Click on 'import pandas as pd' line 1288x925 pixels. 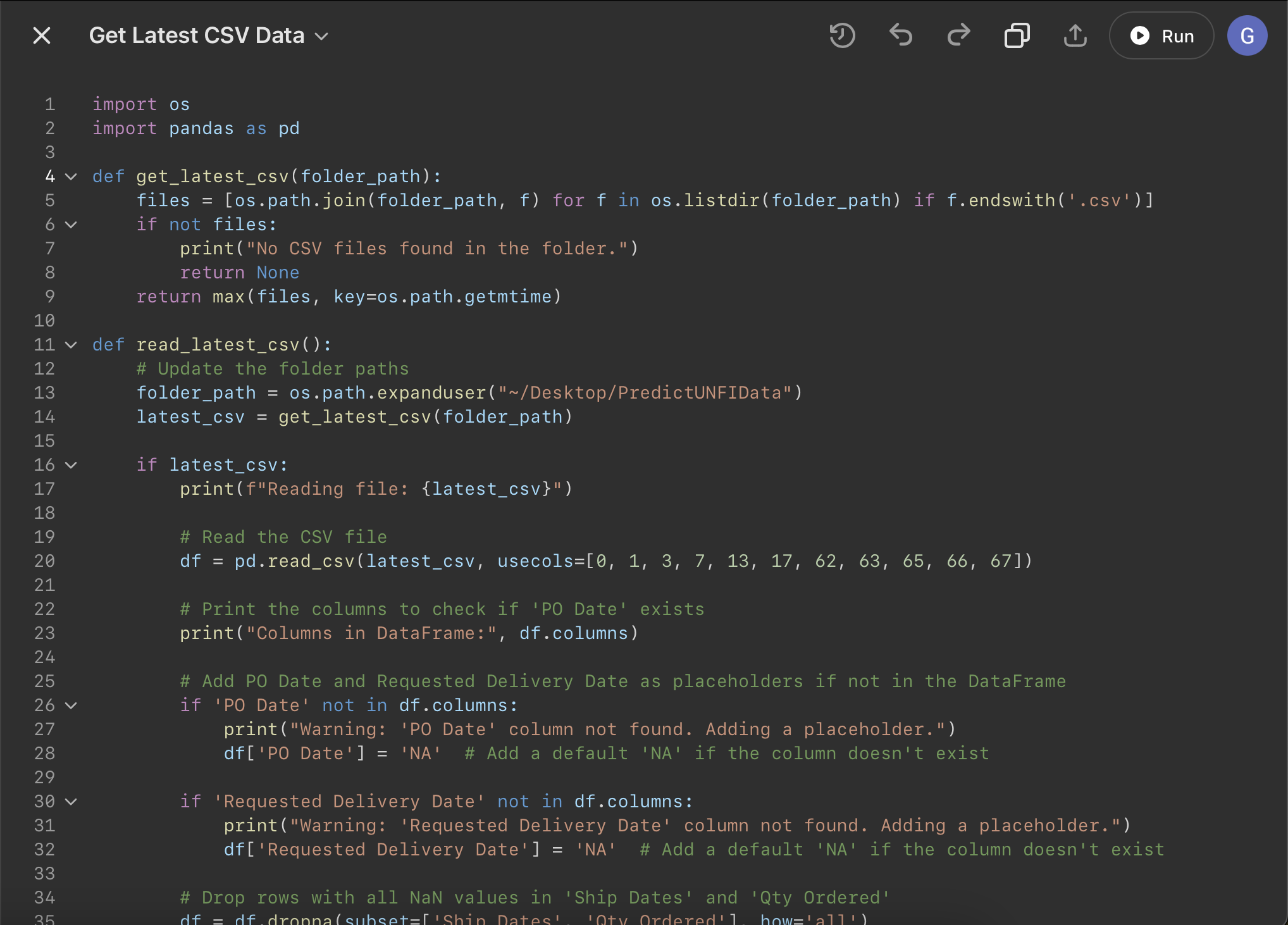click(x=196, y=128)
